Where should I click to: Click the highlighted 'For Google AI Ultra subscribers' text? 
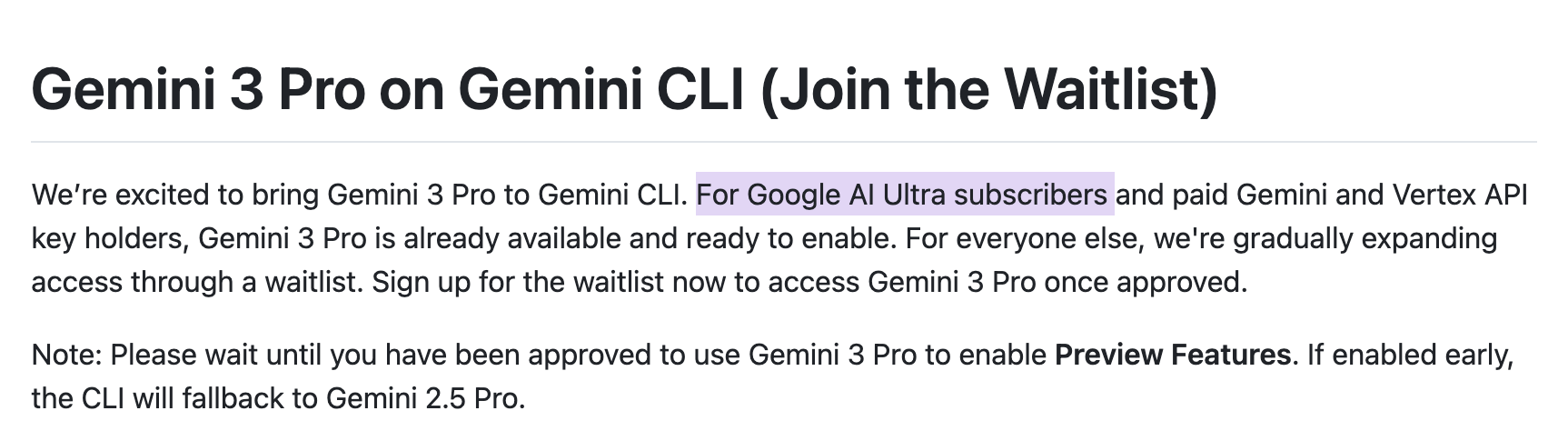pos(904,195)
